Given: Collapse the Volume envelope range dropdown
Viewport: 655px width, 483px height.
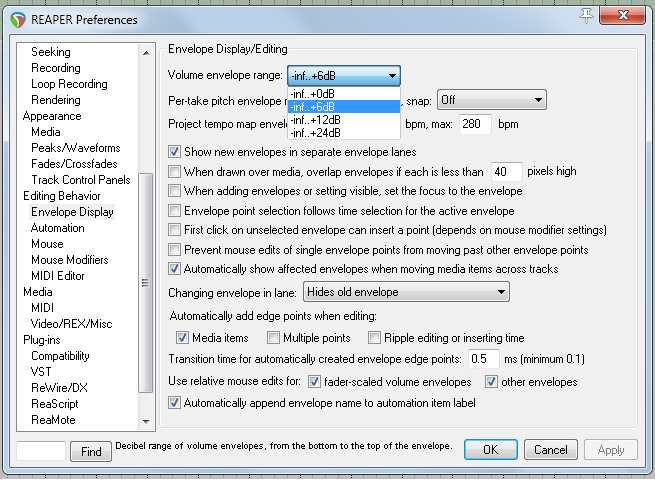Looking at the screenshot, I should point(344,76).
